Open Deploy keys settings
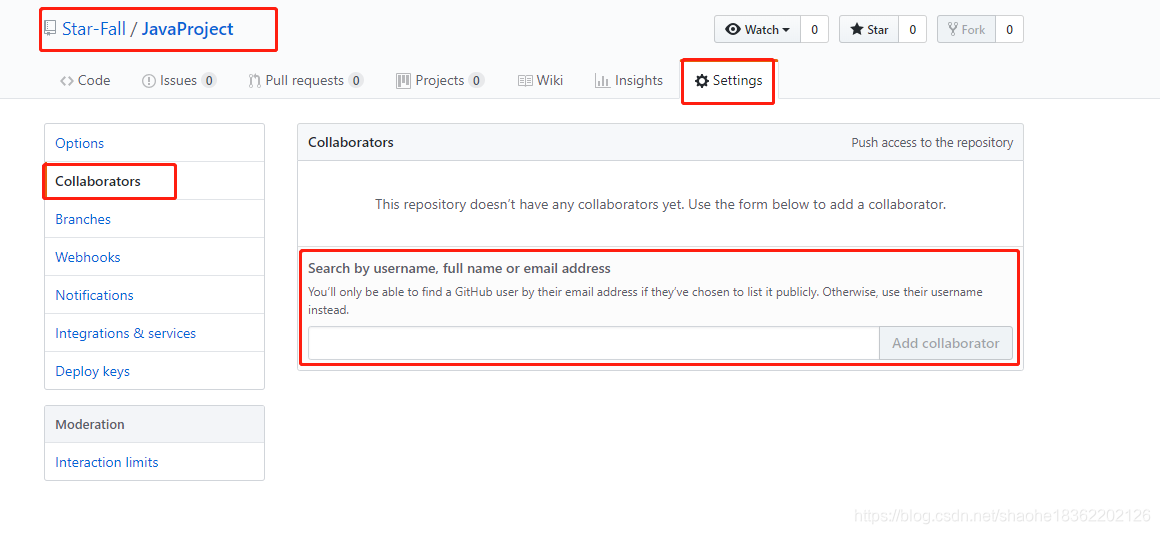 coord(154,371)
